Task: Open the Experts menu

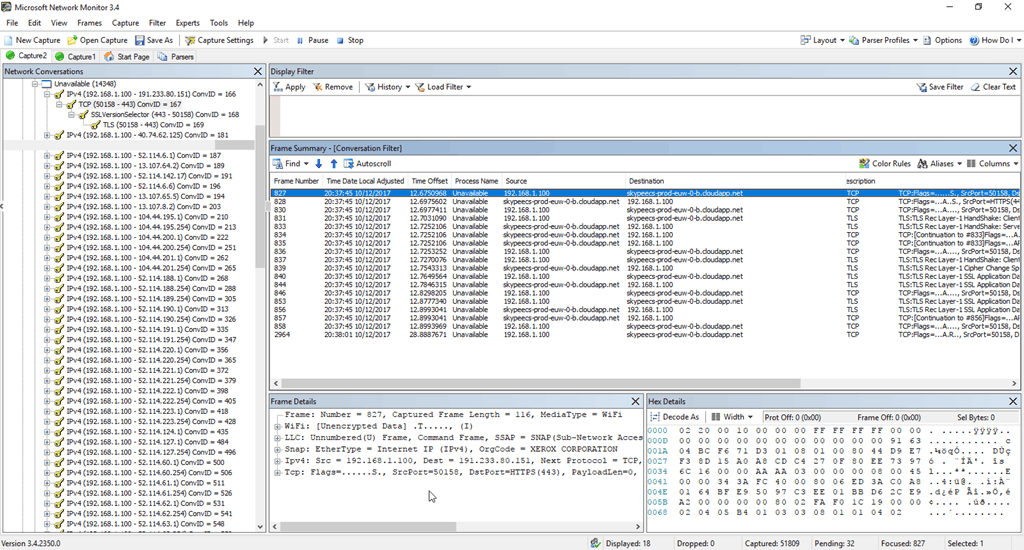Action: 187,22
